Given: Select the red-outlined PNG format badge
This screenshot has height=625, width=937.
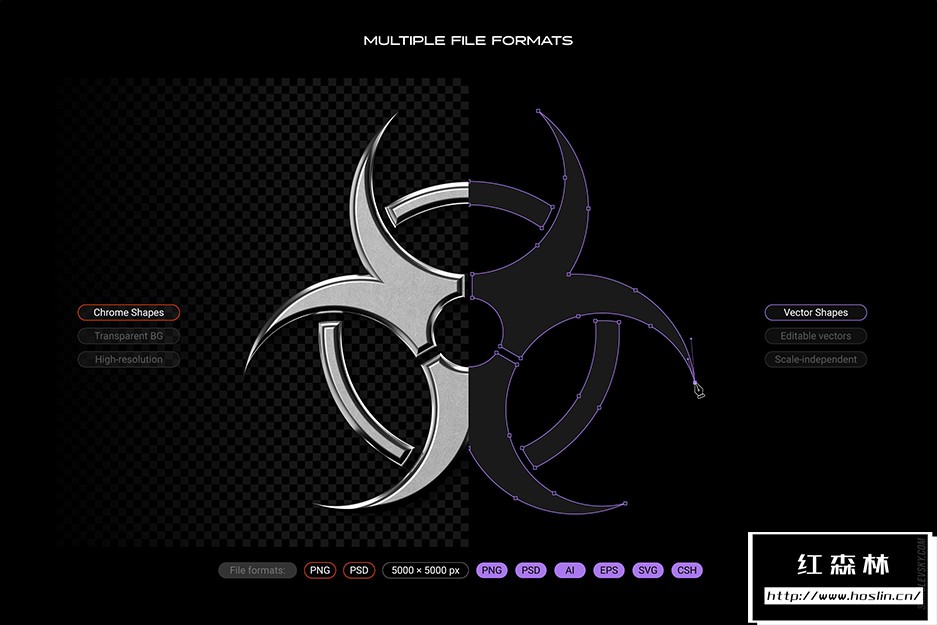Looking at the screenshot, I should pos(320,570).
